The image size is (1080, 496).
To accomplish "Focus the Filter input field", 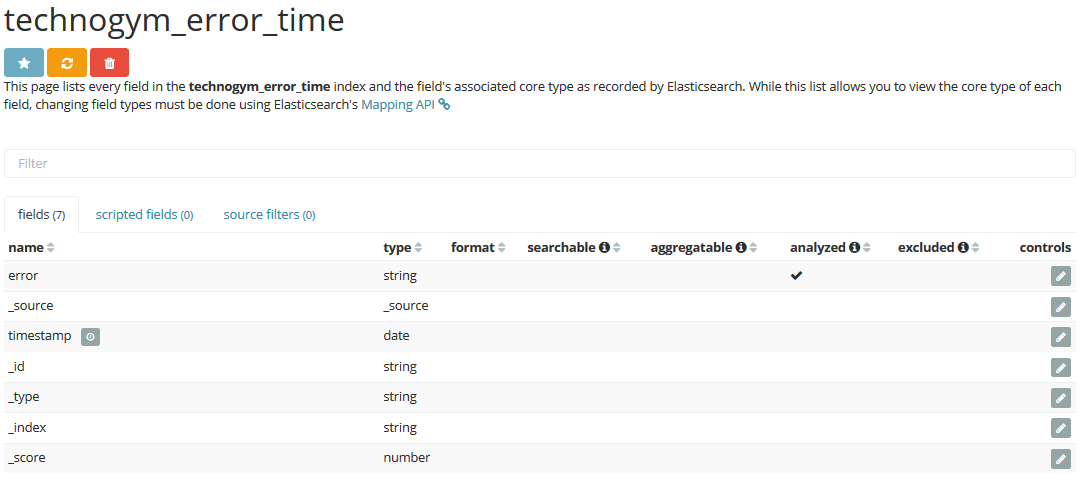I will [x=540, y=163].
